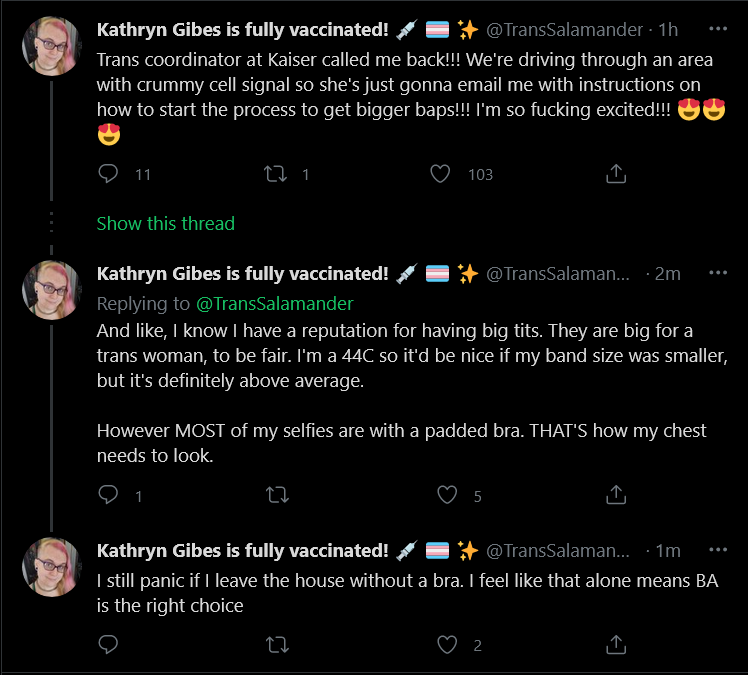
Task: Reply to the 44C band size tweet
Action: click(x=108, y=495)
